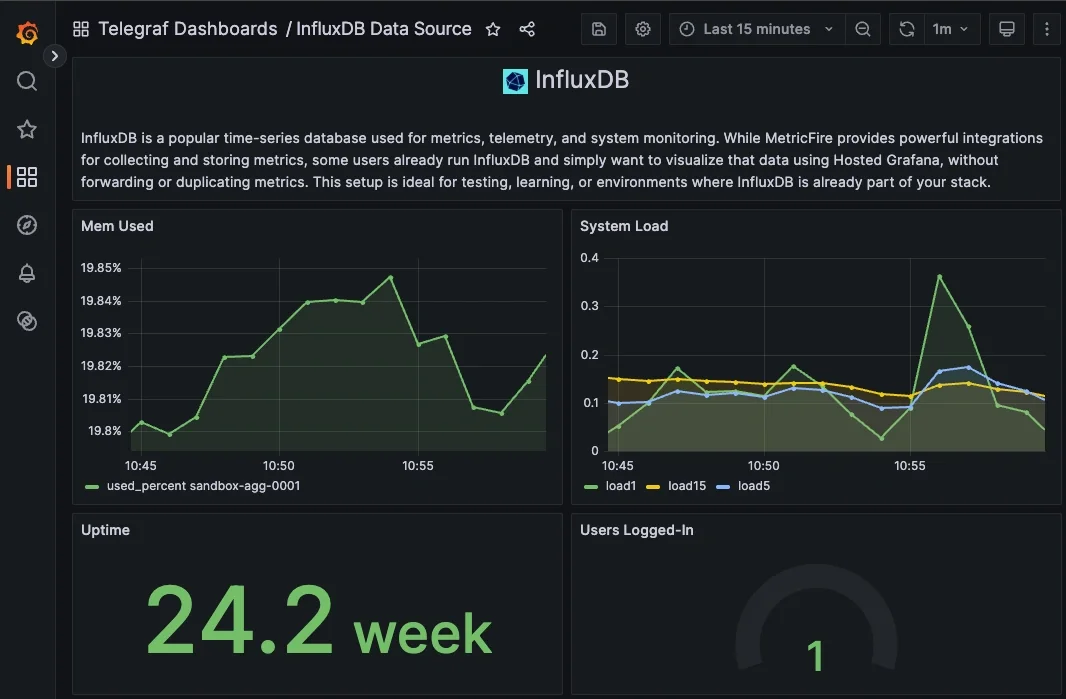
Task: Open the dashboard three-dot menu
Action: pos(1046,29)
